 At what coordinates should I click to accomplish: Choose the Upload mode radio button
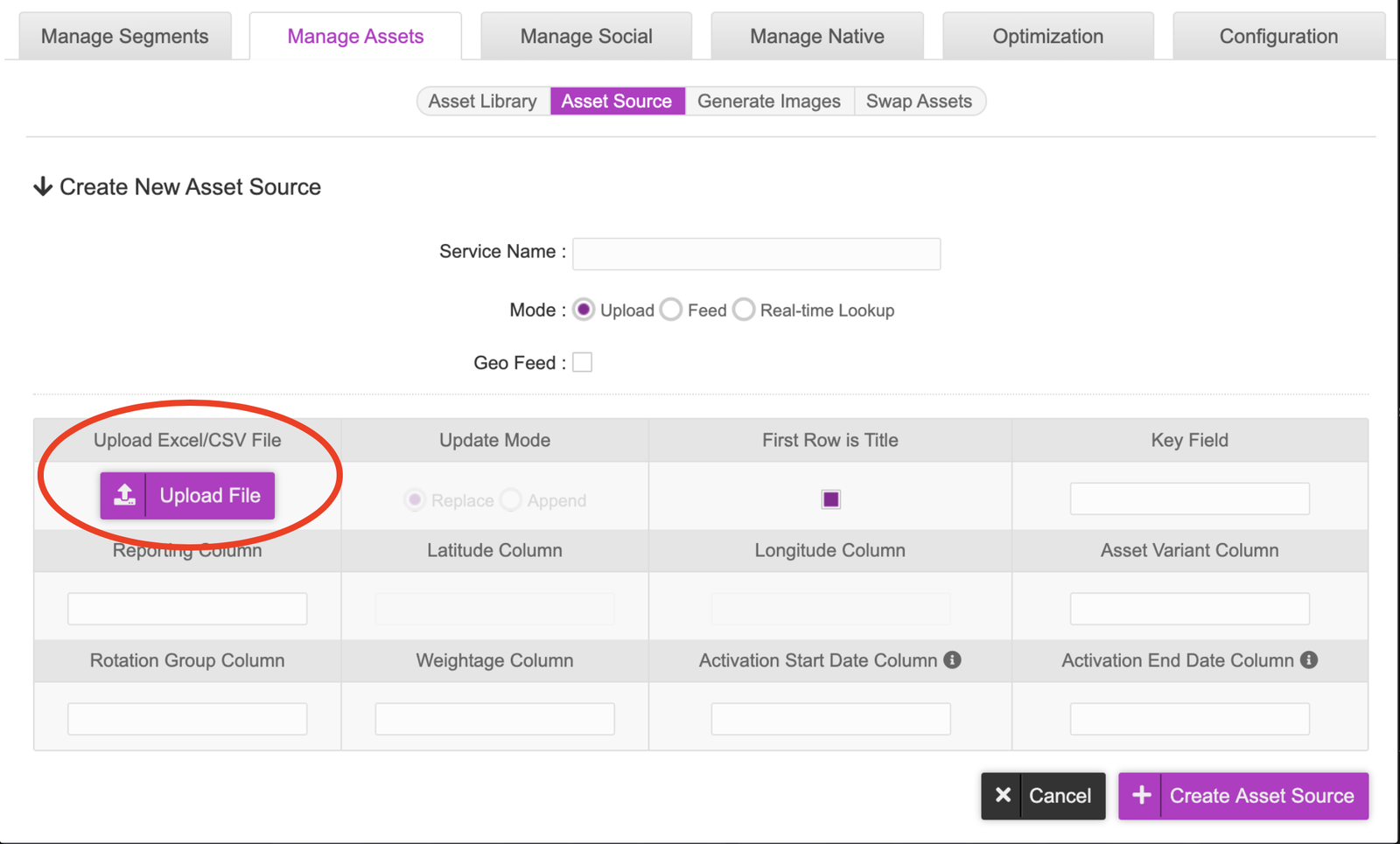pos(584,310)
